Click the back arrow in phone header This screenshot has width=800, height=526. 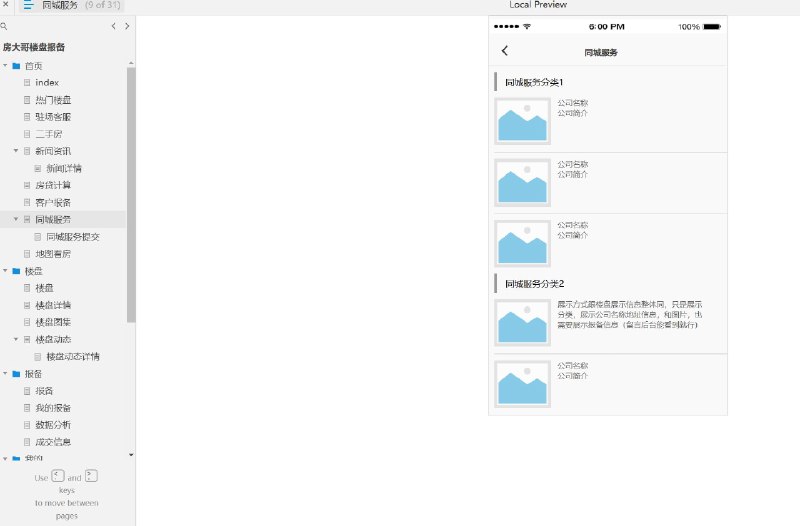[505, 51]
